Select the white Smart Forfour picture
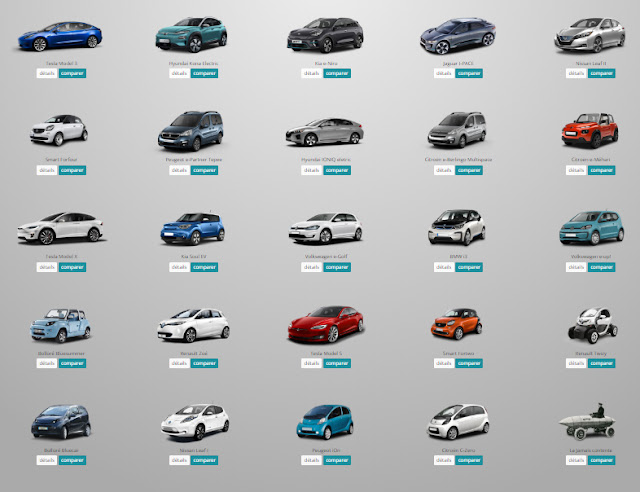Screen dimensions: 640x492 tap(59, 130)
